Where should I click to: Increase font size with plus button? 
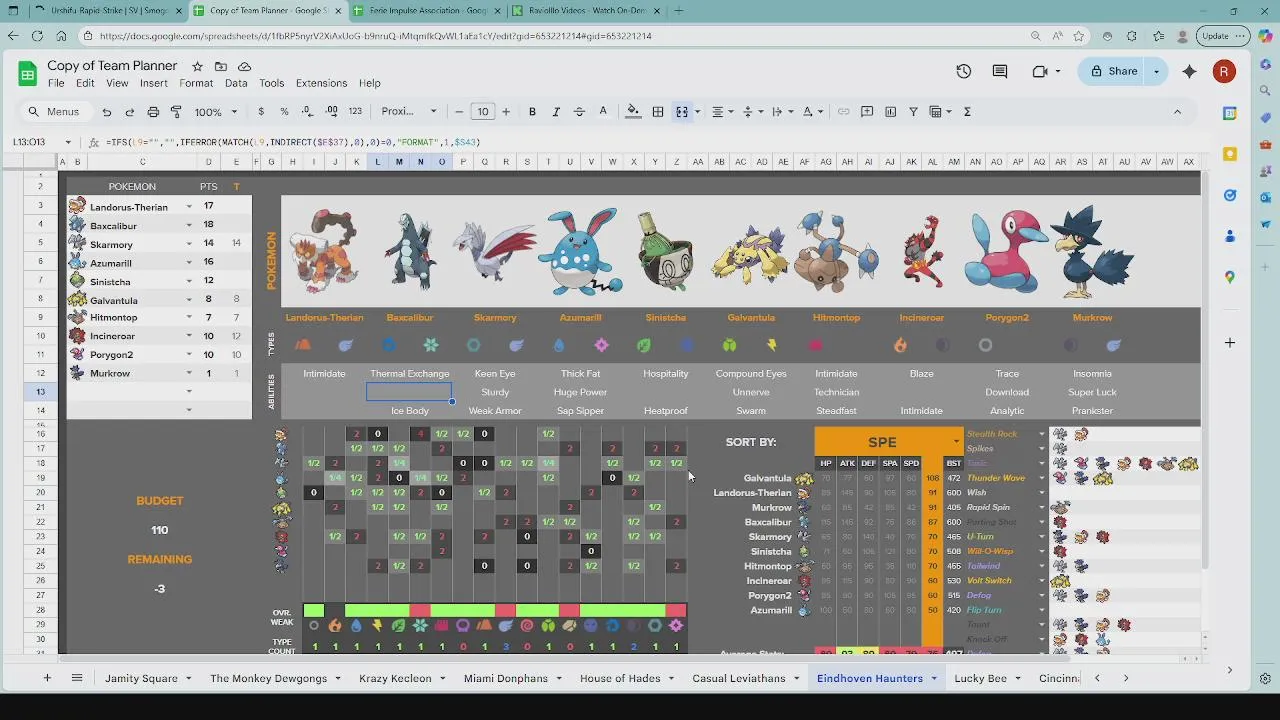coord(506,112)
